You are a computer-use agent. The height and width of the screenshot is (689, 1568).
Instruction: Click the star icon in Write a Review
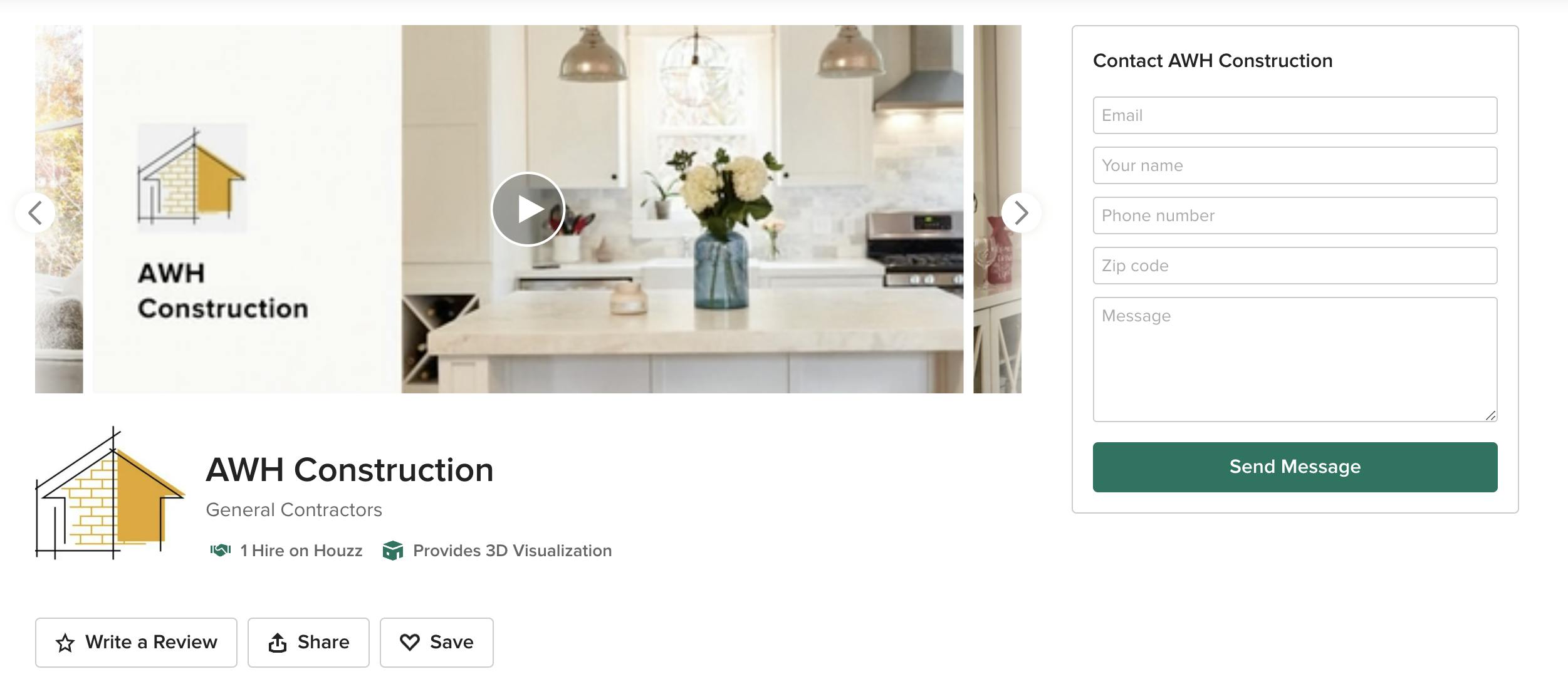click(65, 643)
